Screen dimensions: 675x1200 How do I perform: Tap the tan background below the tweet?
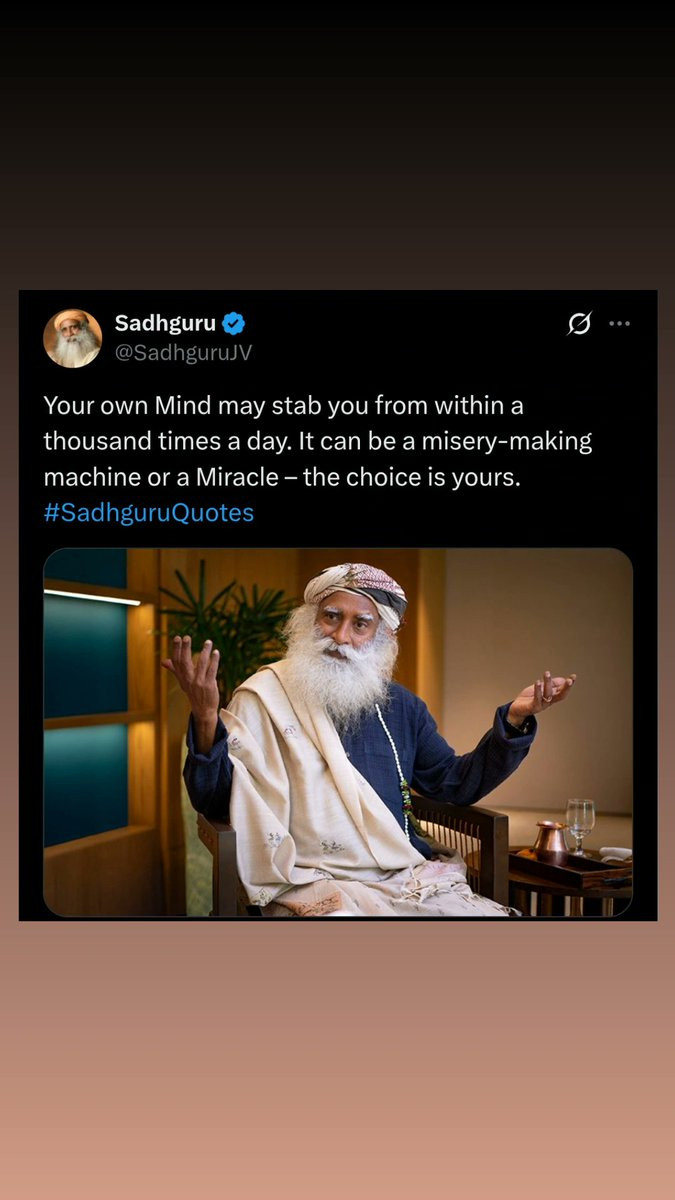(x=337, y=1060)
